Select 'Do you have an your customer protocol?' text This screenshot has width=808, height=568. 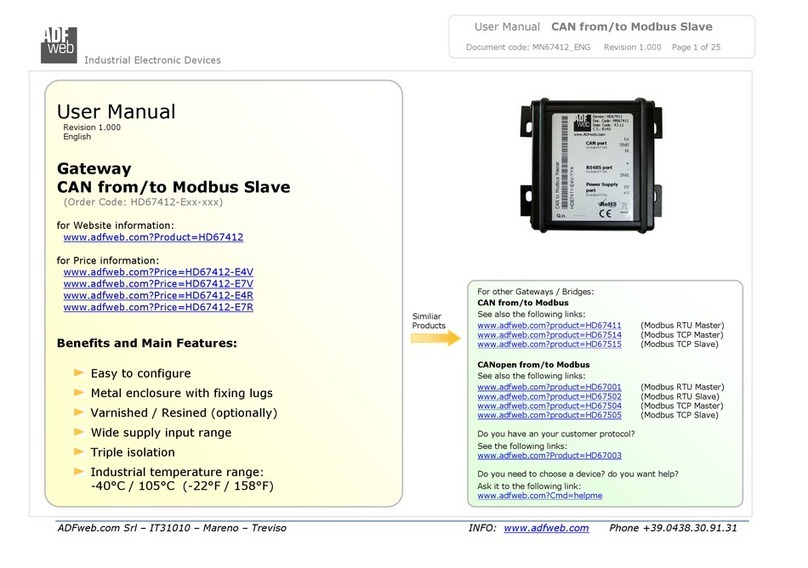[x=556, y=434]
